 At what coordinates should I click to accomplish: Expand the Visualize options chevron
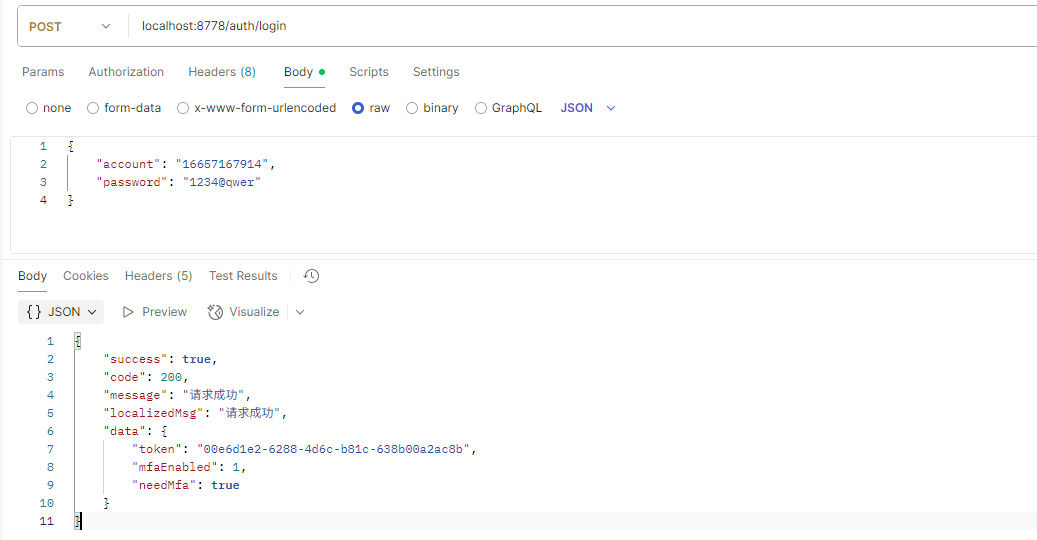pyautogui.click(x=300, y=312)
